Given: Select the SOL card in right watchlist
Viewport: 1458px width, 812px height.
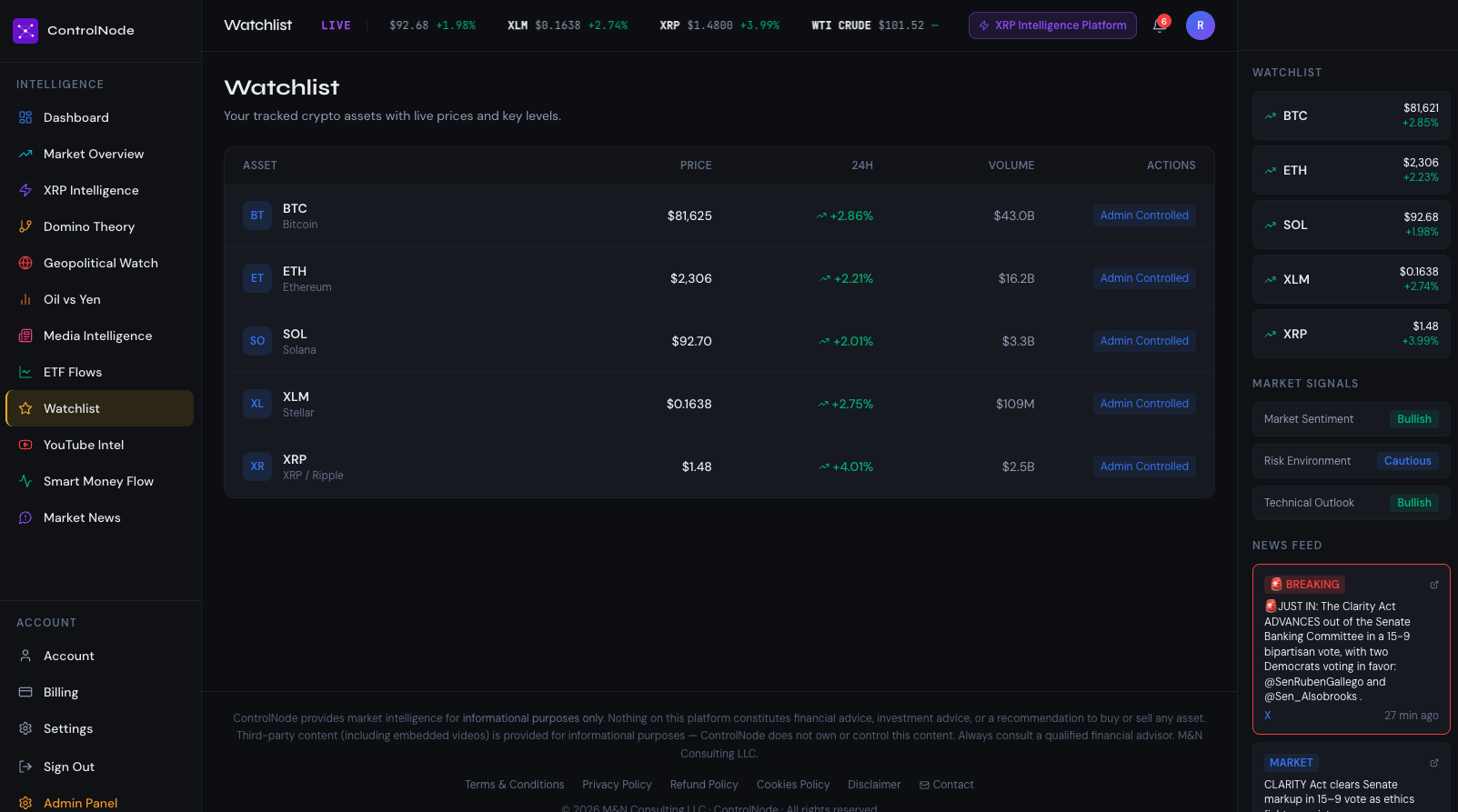Looking at the screenshot, I should coord(1352,225).
